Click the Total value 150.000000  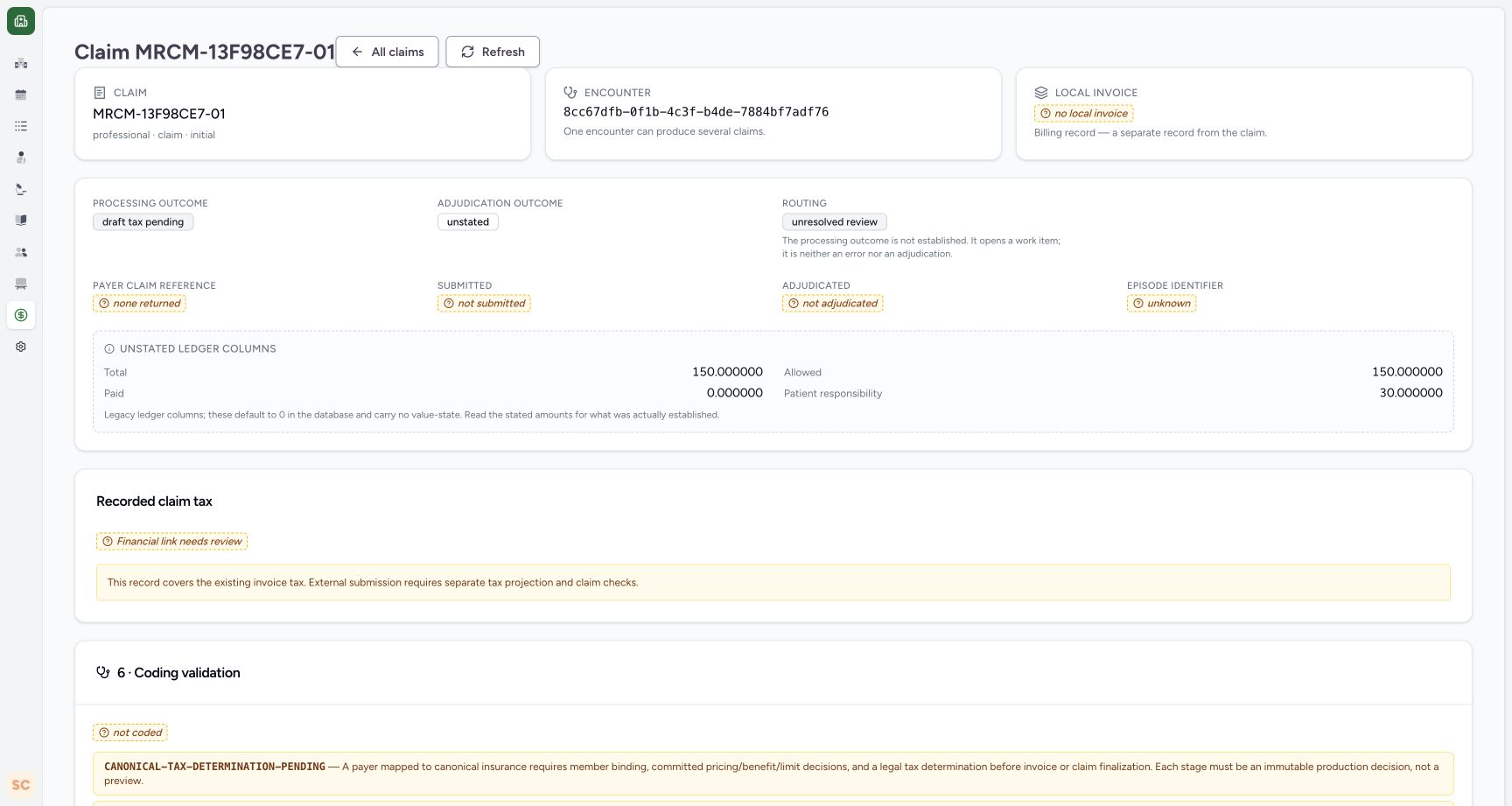click(727, 372)
